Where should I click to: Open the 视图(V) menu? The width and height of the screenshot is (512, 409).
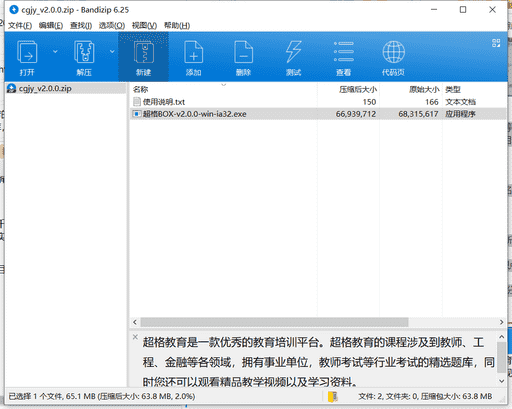[x=144, y=26]
